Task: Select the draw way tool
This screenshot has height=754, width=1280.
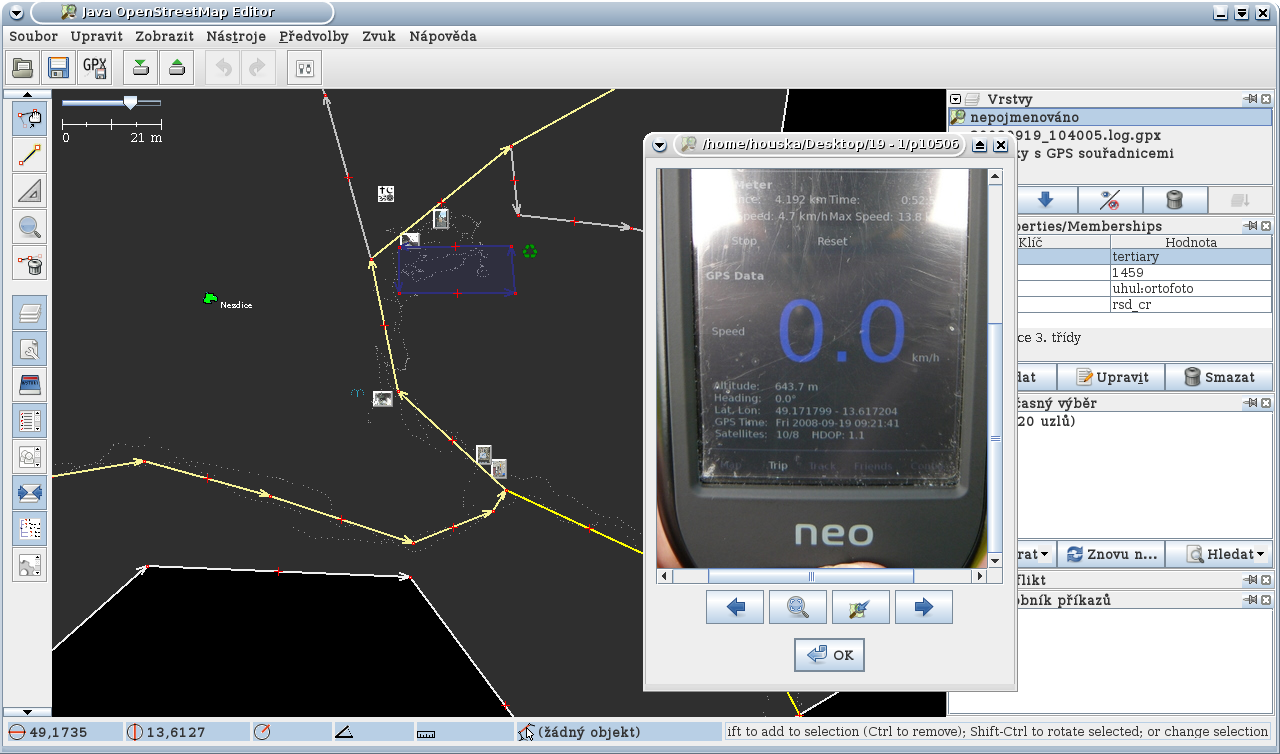Action: tap(30, 155)
